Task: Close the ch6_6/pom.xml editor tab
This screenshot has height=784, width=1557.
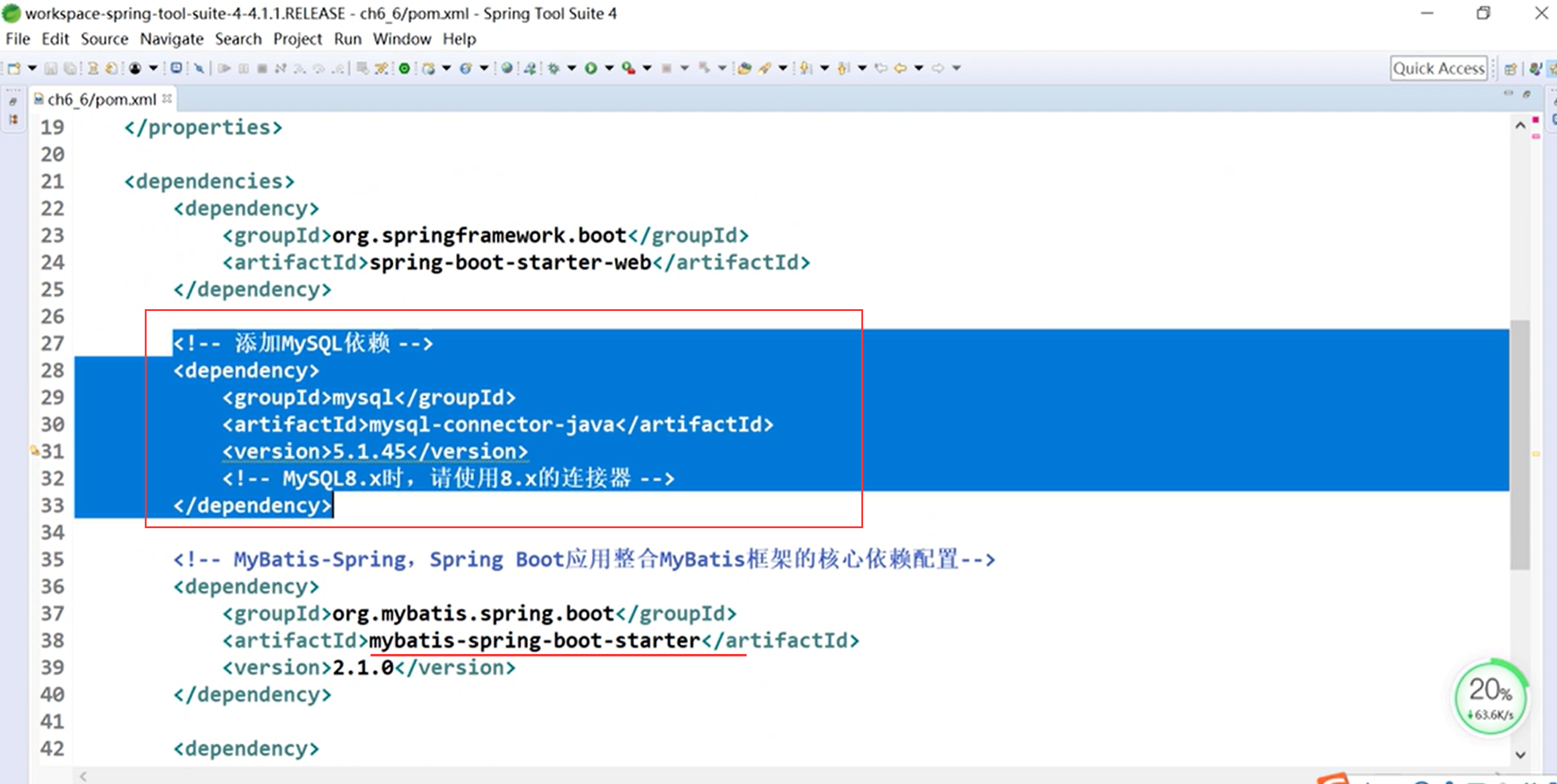Action: pos(167,99)
